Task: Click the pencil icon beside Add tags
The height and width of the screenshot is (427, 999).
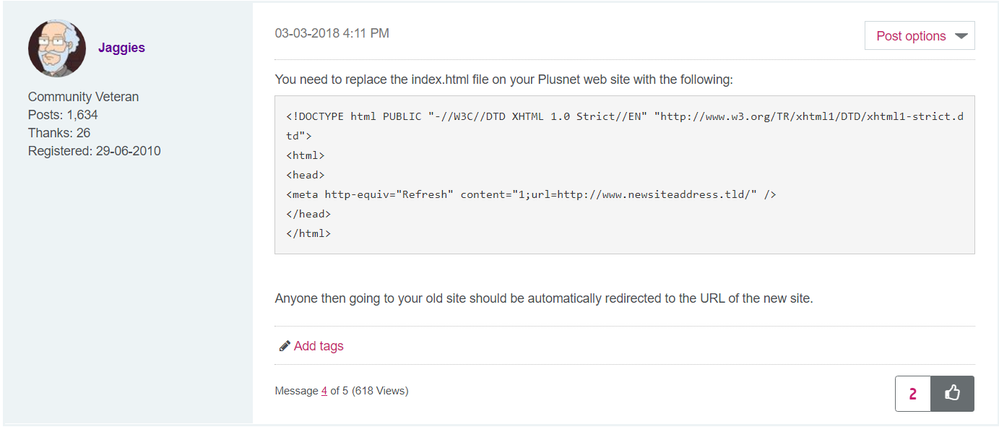Action: (285, 346)
